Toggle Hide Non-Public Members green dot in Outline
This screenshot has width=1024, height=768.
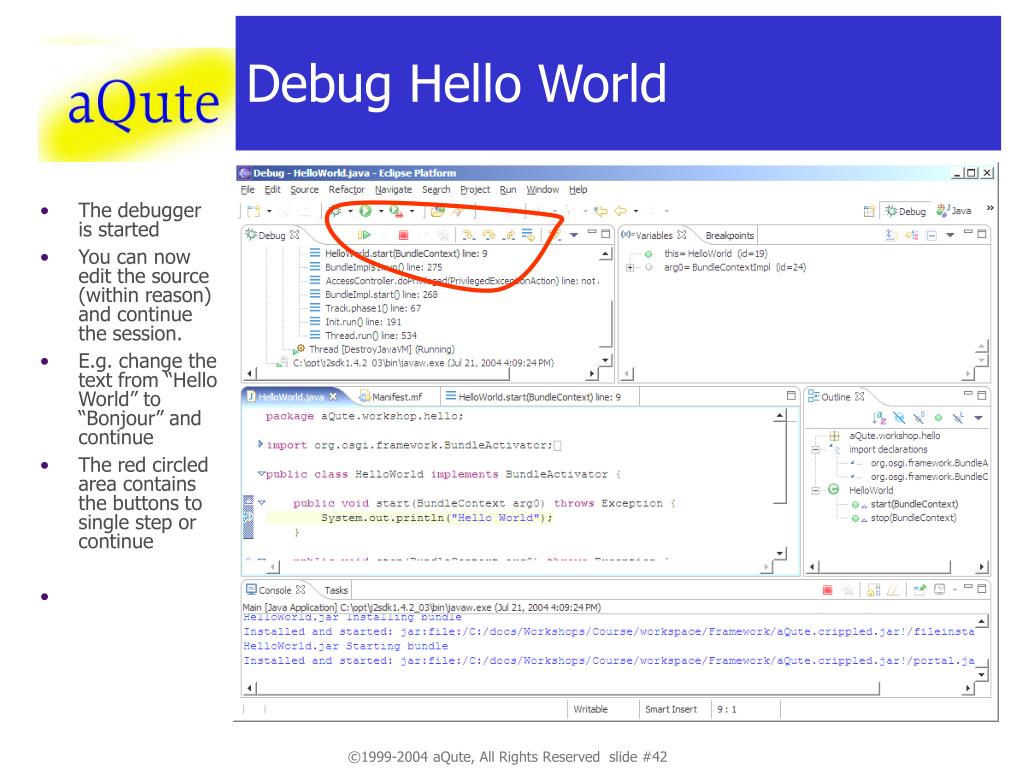click(x=938, y=418)
